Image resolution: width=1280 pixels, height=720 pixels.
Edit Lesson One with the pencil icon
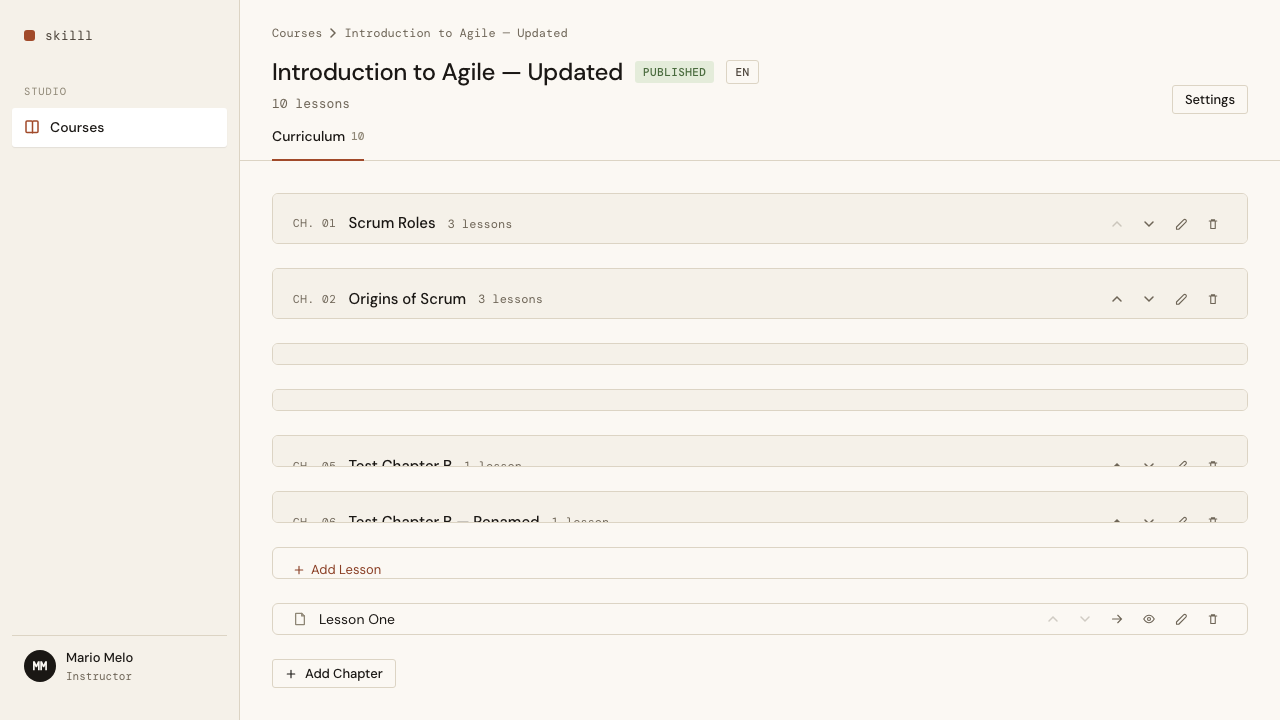click(1181, 619)
